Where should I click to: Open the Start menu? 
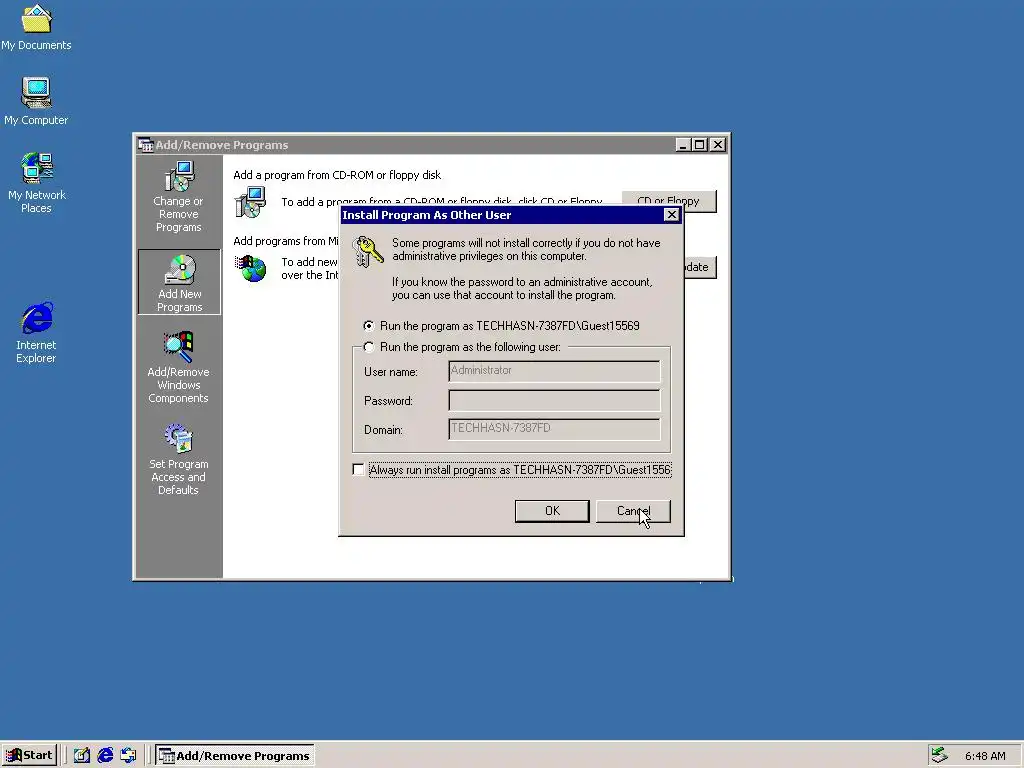pyautogui.click(x=29, y=756)
